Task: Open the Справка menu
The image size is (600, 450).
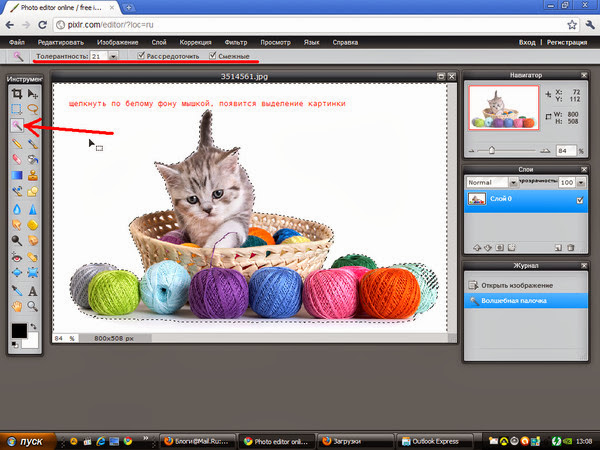Action: pos(345,42)
